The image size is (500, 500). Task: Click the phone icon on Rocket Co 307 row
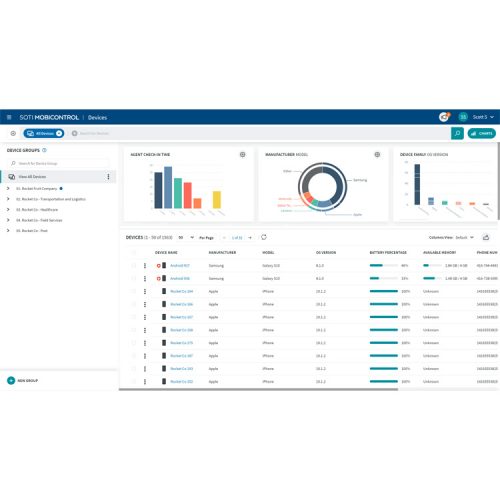164,317
